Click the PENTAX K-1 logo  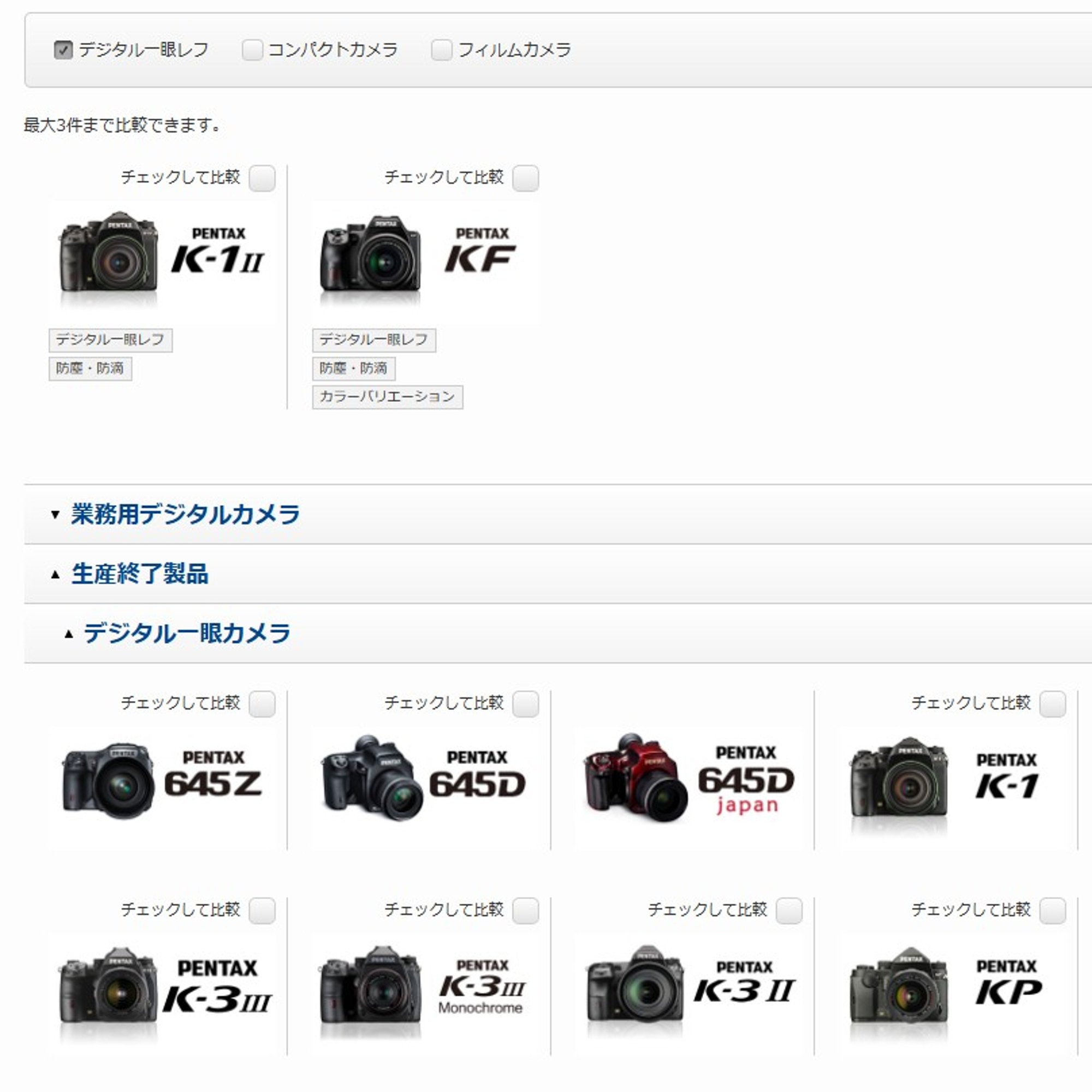1007,775
